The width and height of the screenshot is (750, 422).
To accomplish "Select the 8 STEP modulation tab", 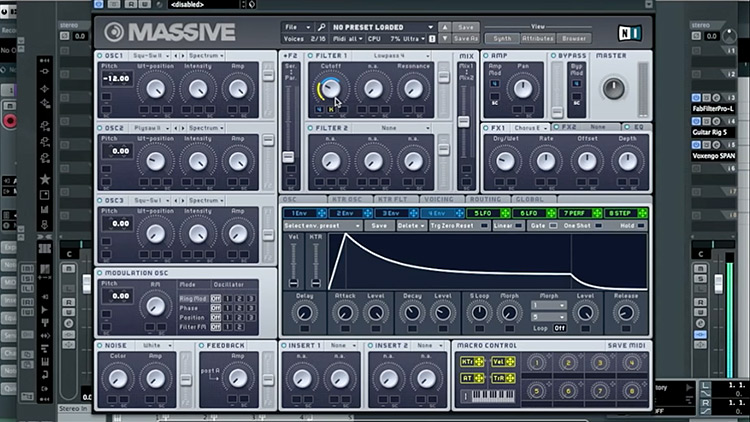I will (620, 213).
